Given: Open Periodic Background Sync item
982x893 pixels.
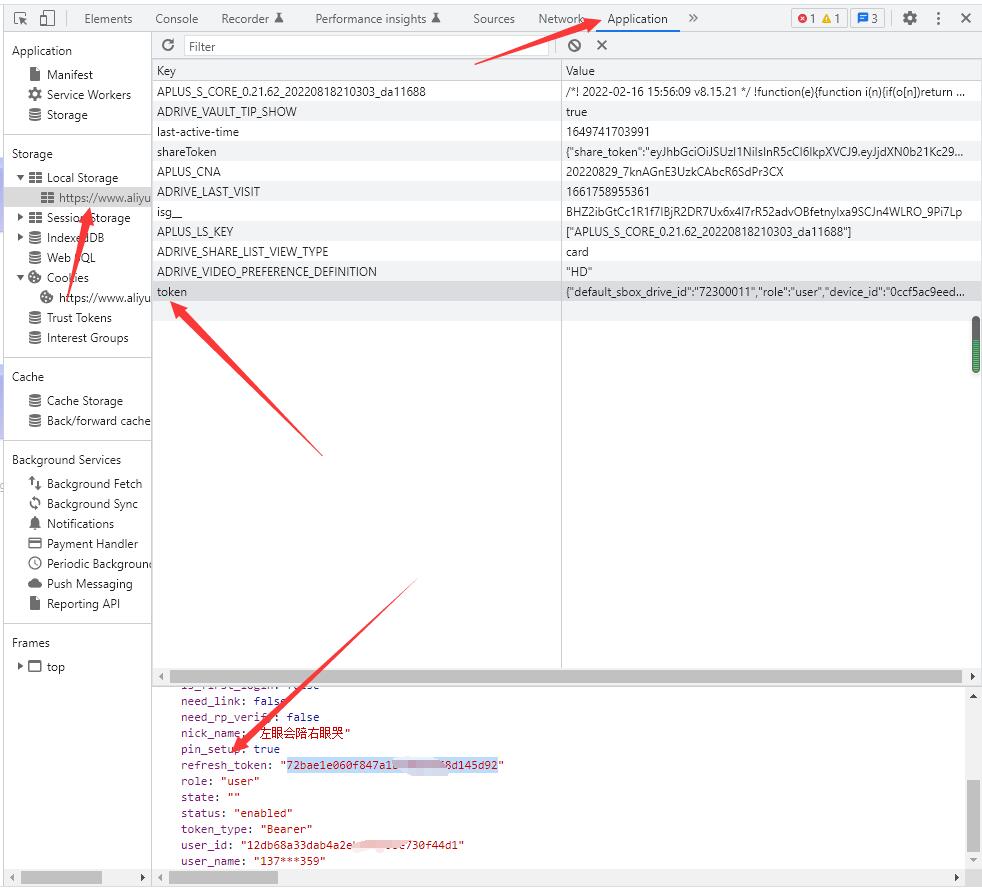Looking at the screenshot, I should click(x=98, y=564).
